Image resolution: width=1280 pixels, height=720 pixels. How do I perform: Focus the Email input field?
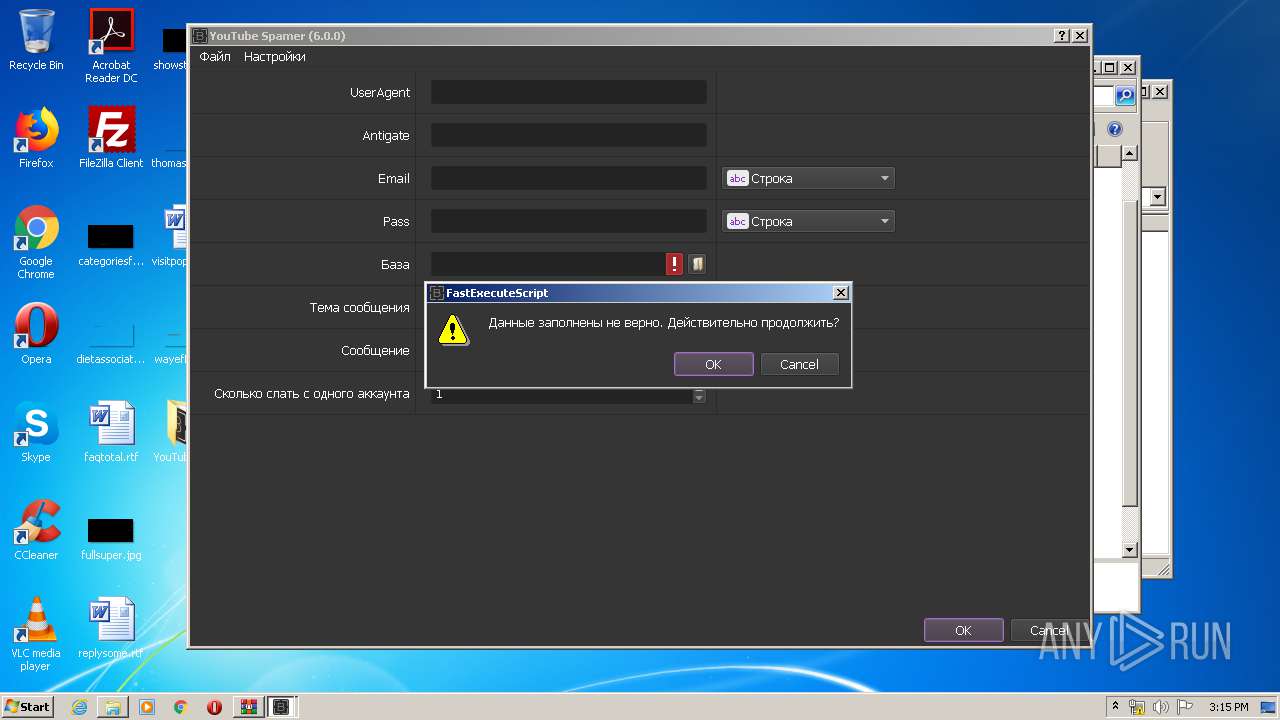point(568,178)
